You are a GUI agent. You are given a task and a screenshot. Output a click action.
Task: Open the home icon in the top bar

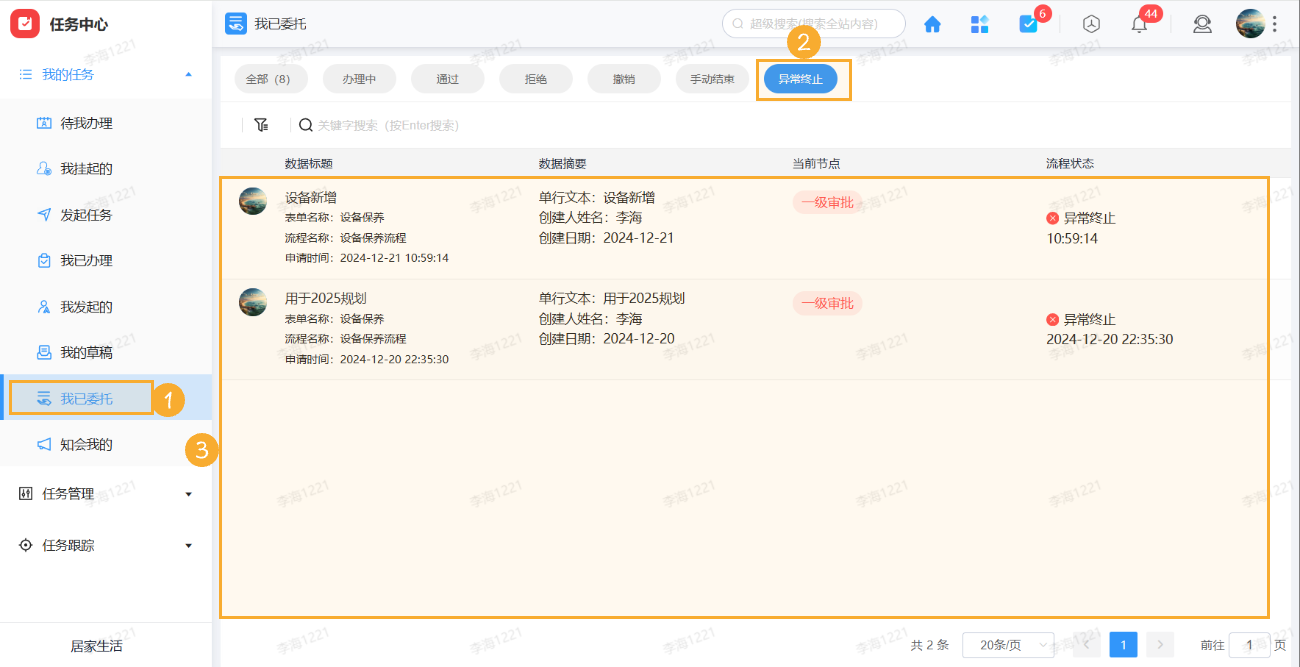(x=932, y=23)
